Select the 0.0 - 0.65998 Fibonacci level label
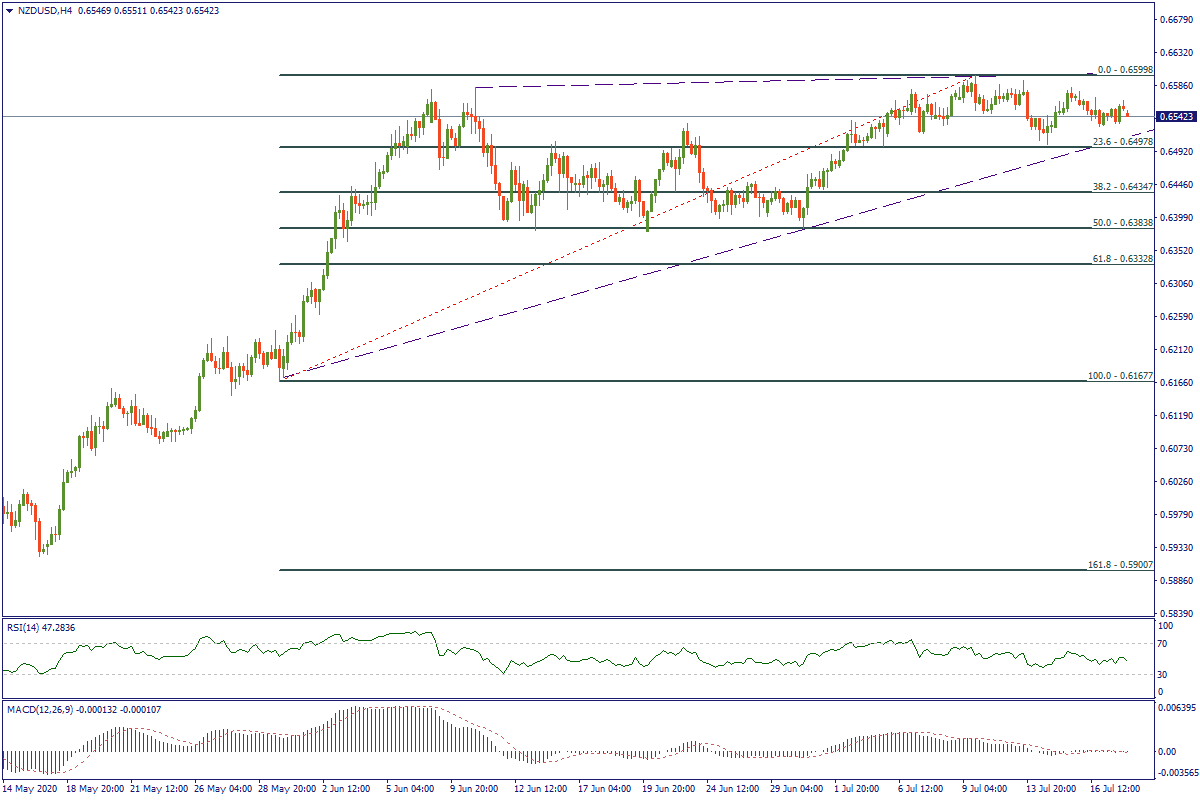The image size is (1200, 800). (1126, 70)
